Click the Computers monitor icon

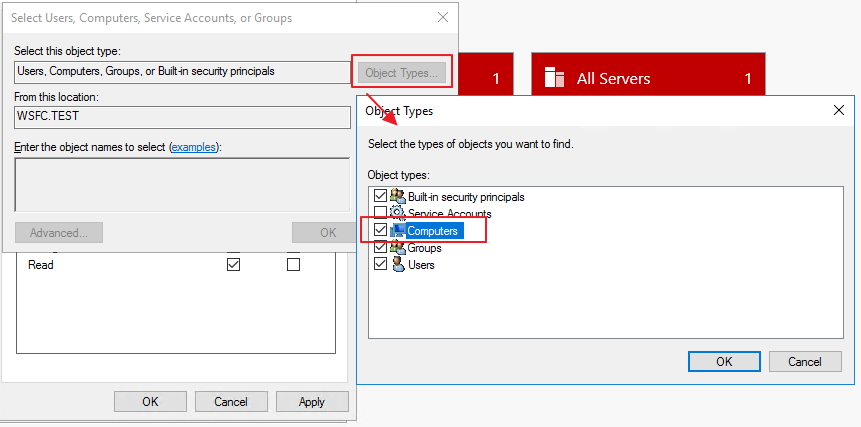[x=397, y=231]
